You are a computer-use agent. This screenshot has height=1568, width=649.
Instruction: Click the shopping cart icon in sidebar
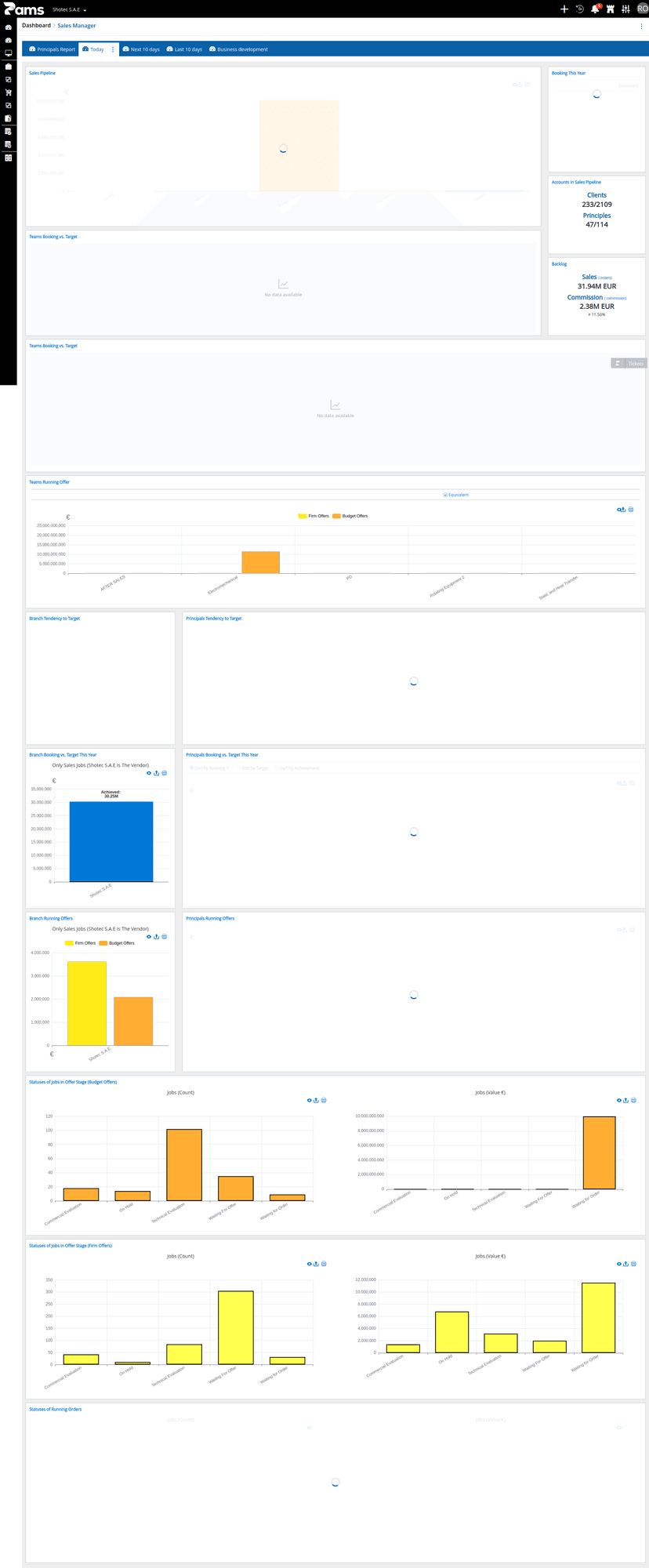9,93
